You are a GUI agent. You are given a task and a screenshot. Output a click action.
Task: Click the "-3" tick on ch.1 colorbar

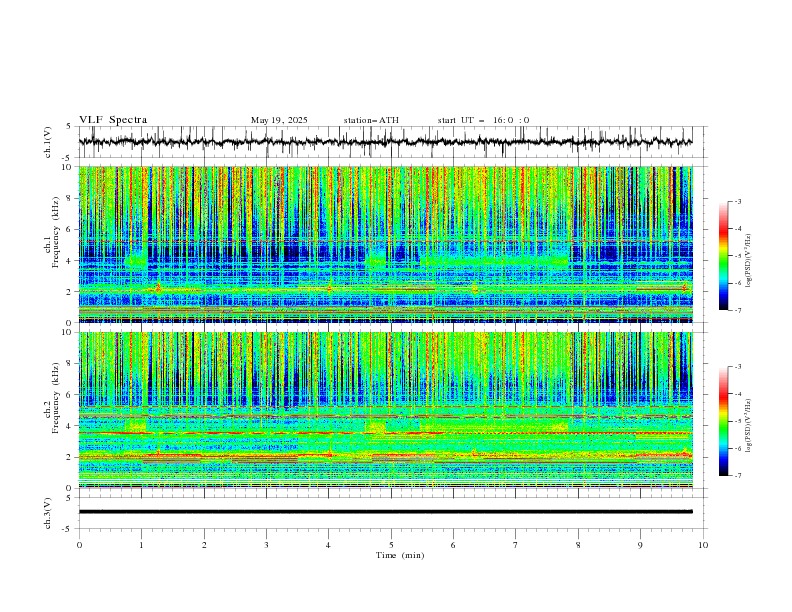click(x=737, y=201)
